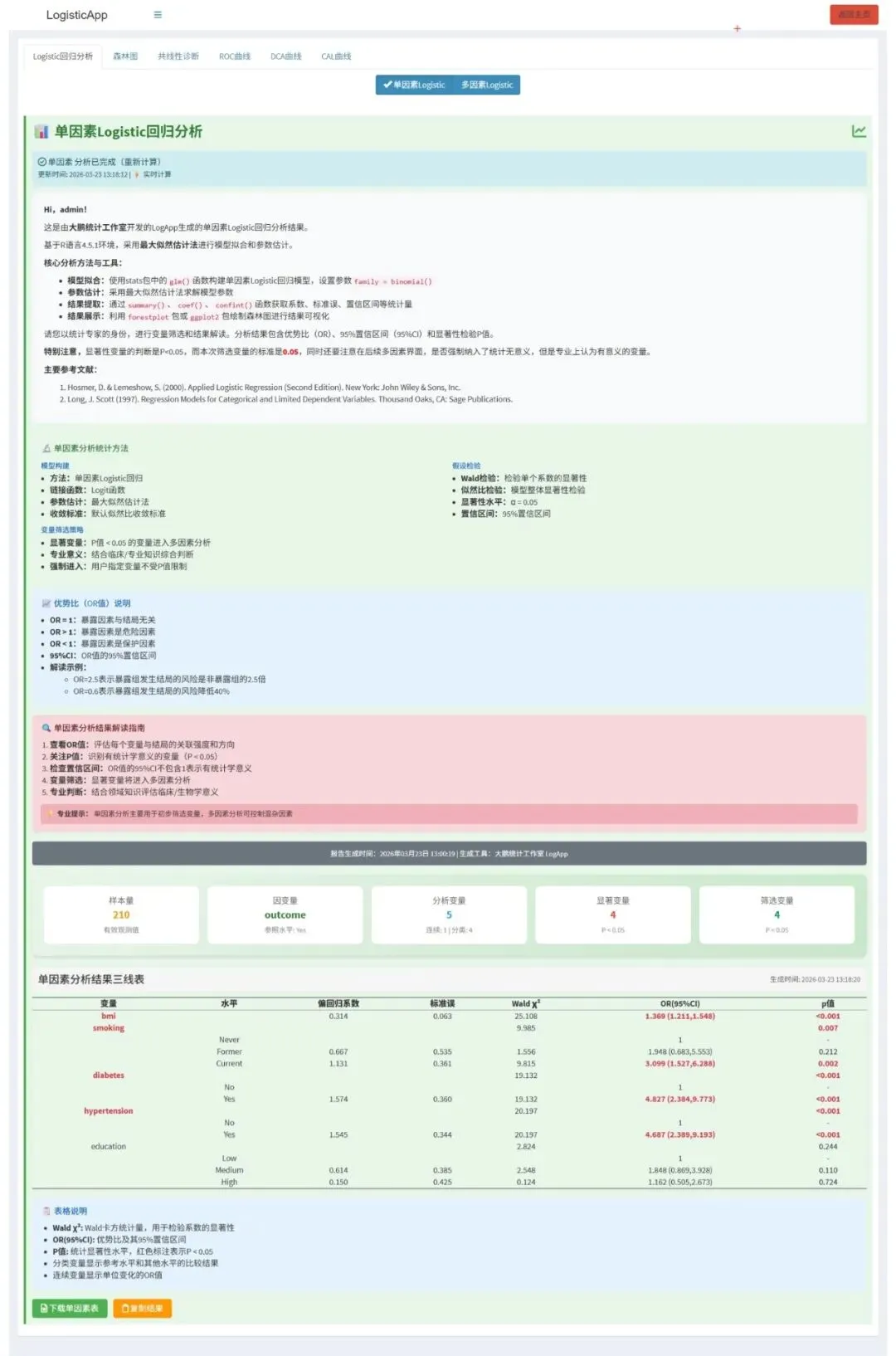Viewport: 896px width, 1356px height.
Task: Switch to the 森林图 tab
Action: point(125,56)
